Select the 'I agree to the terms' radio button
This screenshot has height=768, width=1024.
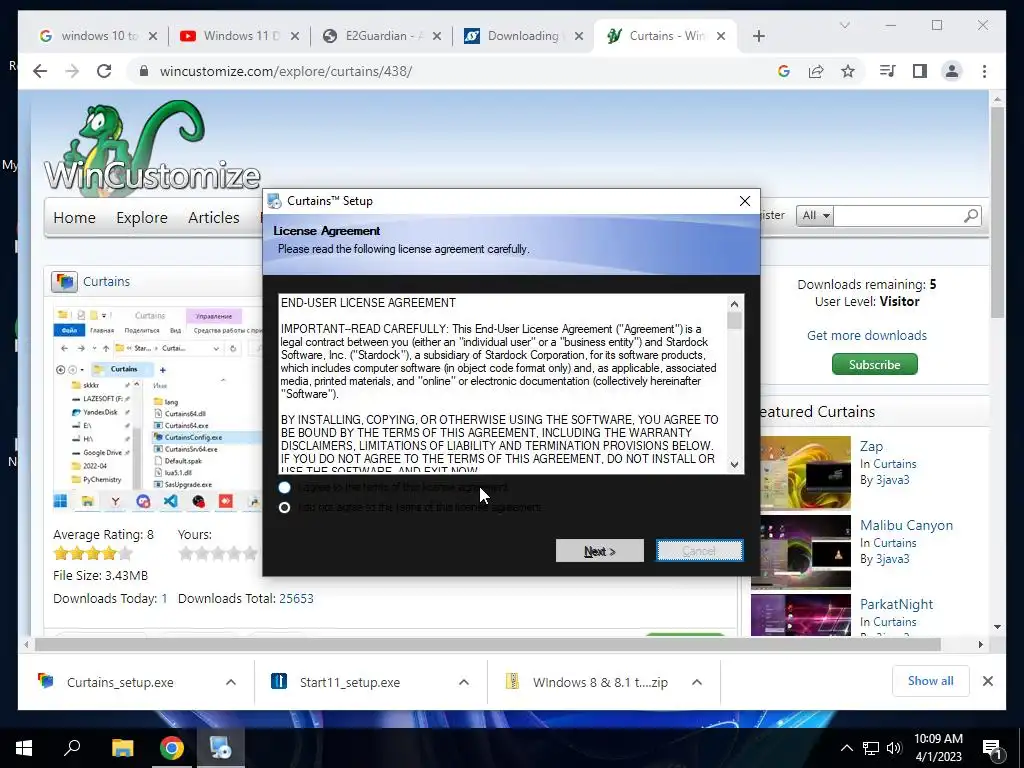pyautogui.click(x=285, y=487)
